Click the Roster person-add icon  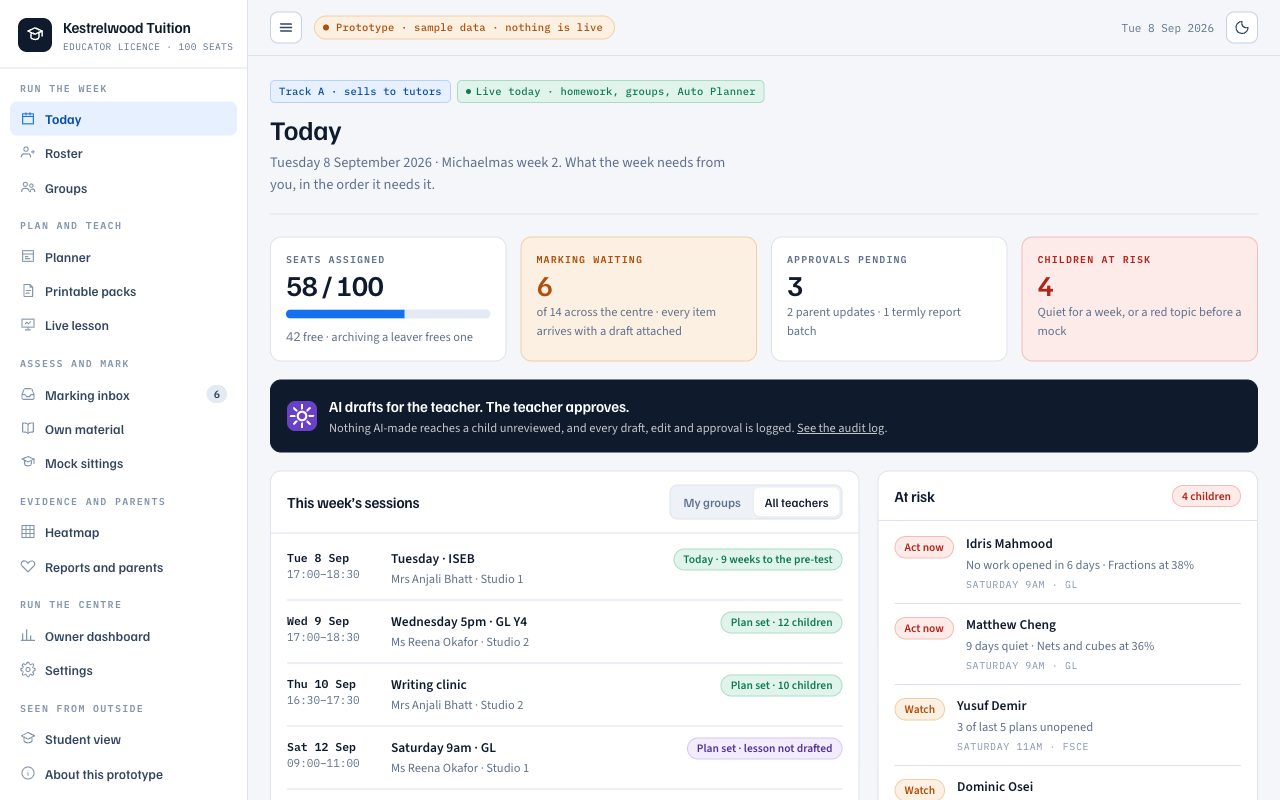(x=28, y=153)
